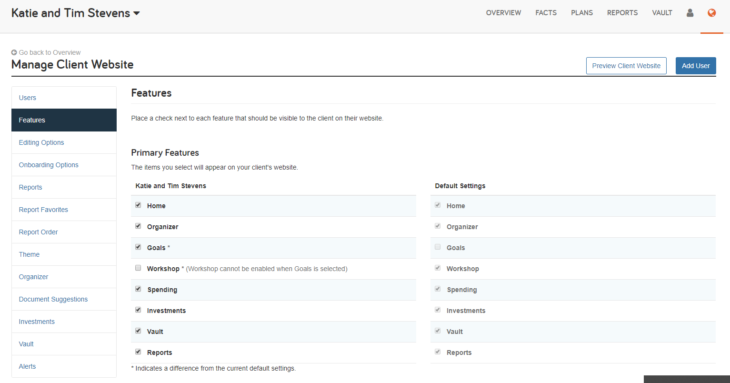Uncheck the Reports feature for Katie and Tim Stevens
Screen dimensions: 730x383
(x=138, y=352)
